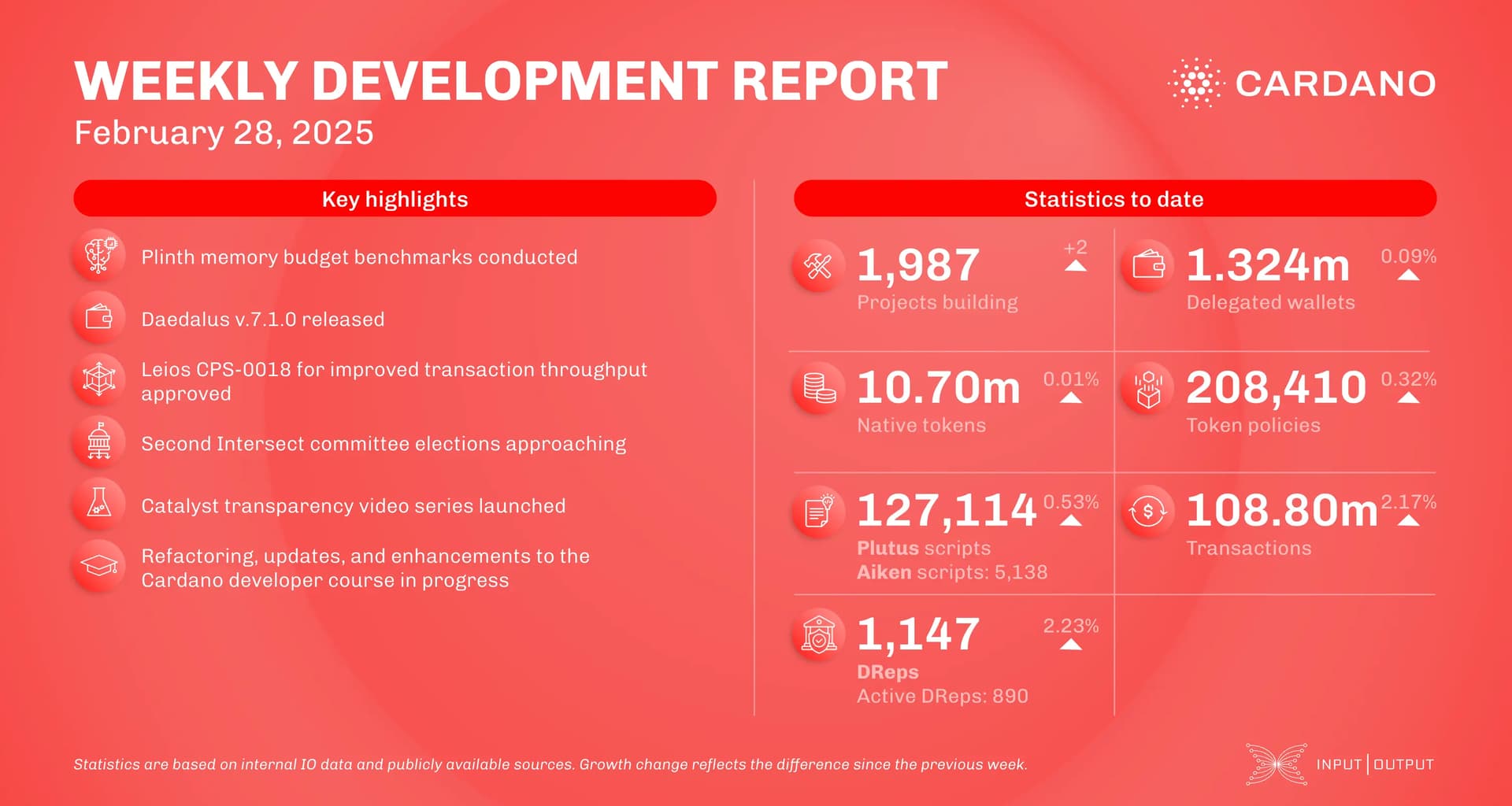Click Leios CPS-0018 transaction throughput text

pos(394,382)
